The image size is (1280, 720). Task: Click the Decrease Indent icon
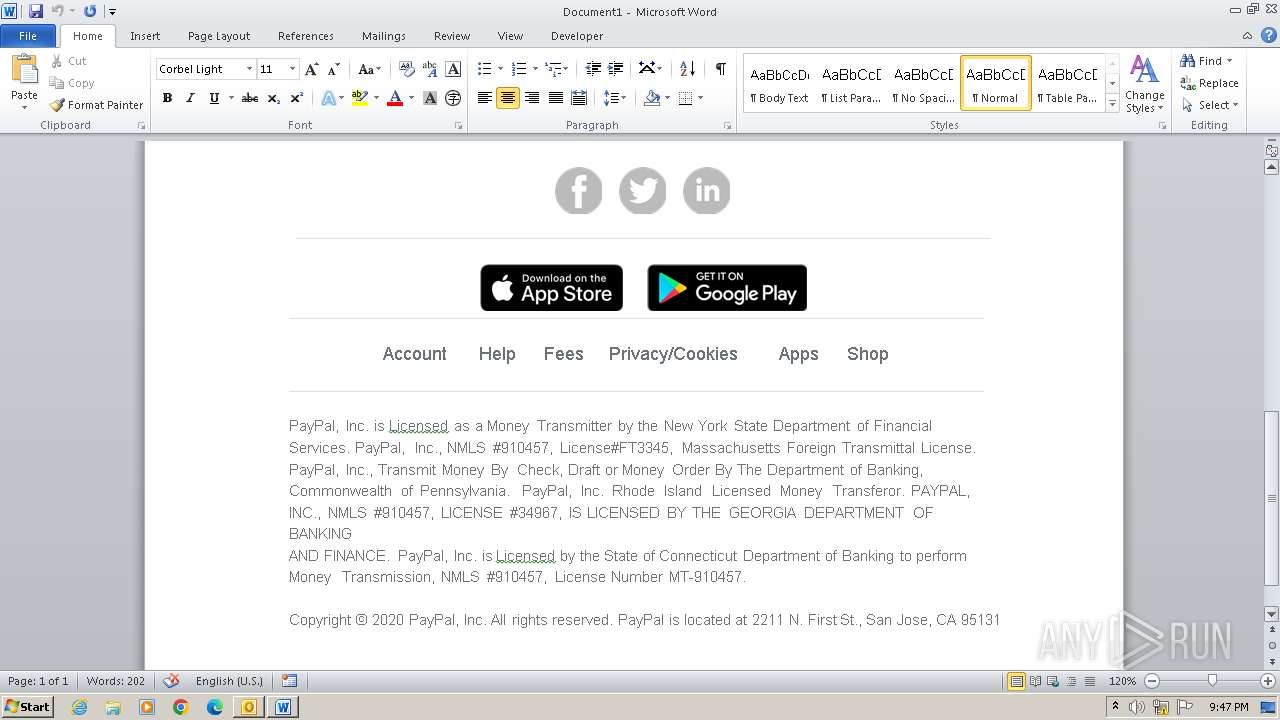tap(593, 69)
